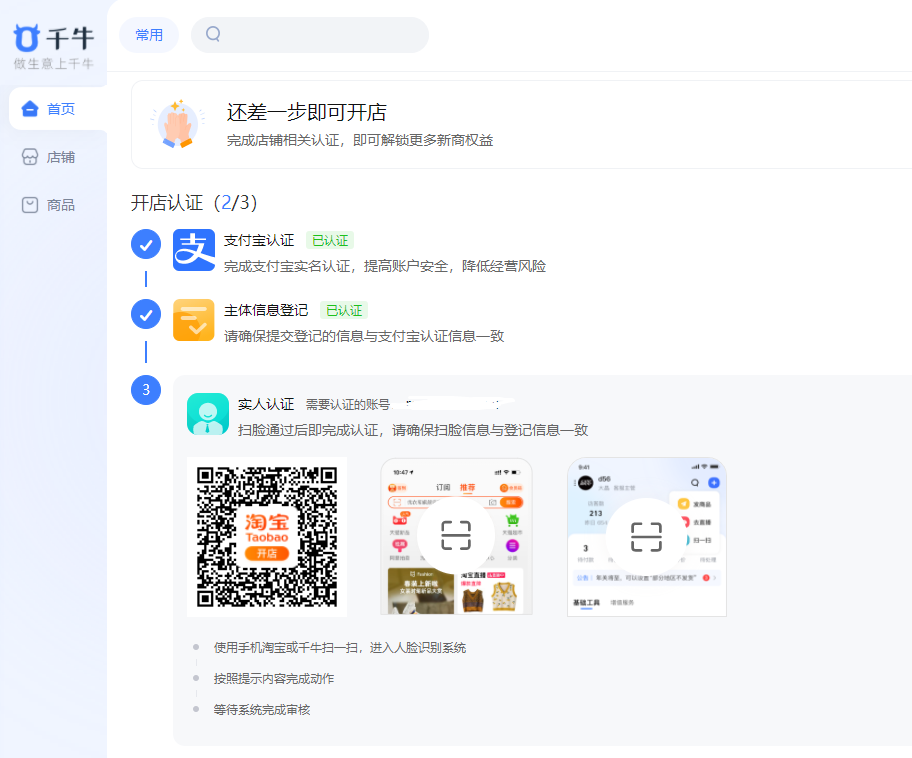Click the scan icon on Qianniu app screenshot
Screen dimensions: 912x758
(646, 537)
